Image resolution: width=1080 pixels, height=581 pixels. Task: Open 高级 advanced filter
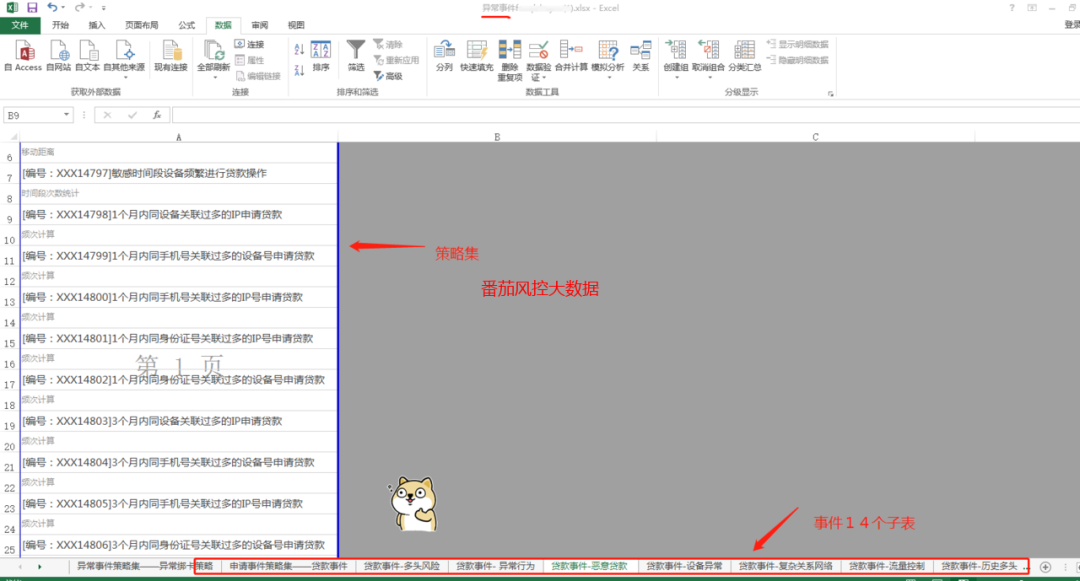point(388,76)
